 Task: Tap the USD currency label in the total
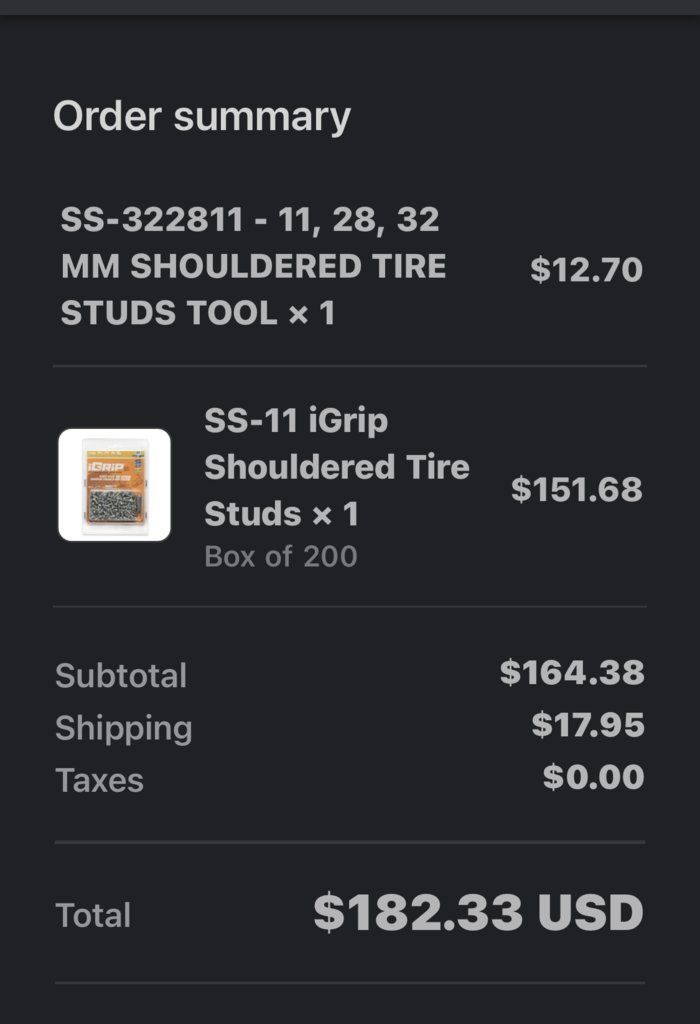click(590, 912)
